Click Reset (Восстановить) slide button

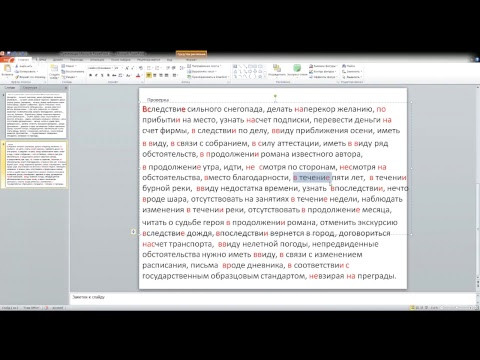click(73, 71)
